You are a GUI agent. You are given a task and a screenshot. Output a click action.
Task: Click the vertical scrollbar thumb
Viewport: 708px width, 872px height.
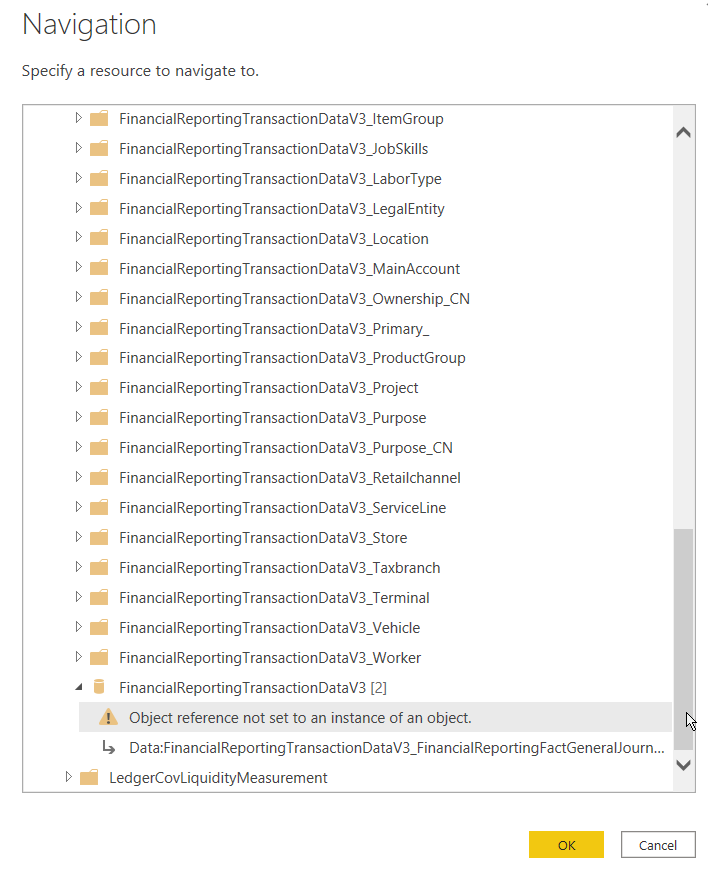click(684, 638)
